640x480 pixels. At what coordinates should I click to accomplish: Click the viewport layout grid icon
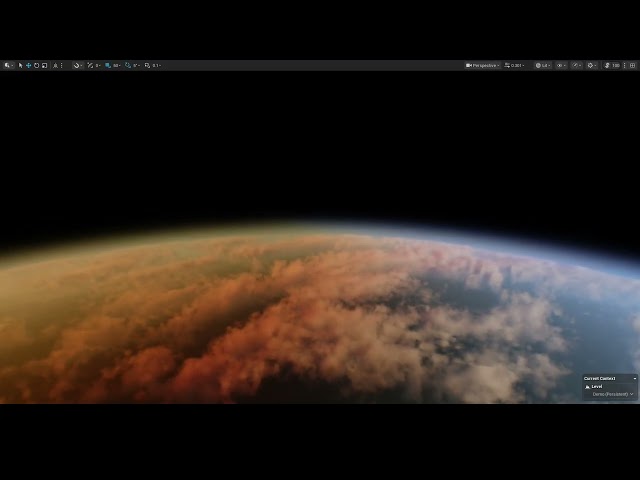tap(633, 65)
